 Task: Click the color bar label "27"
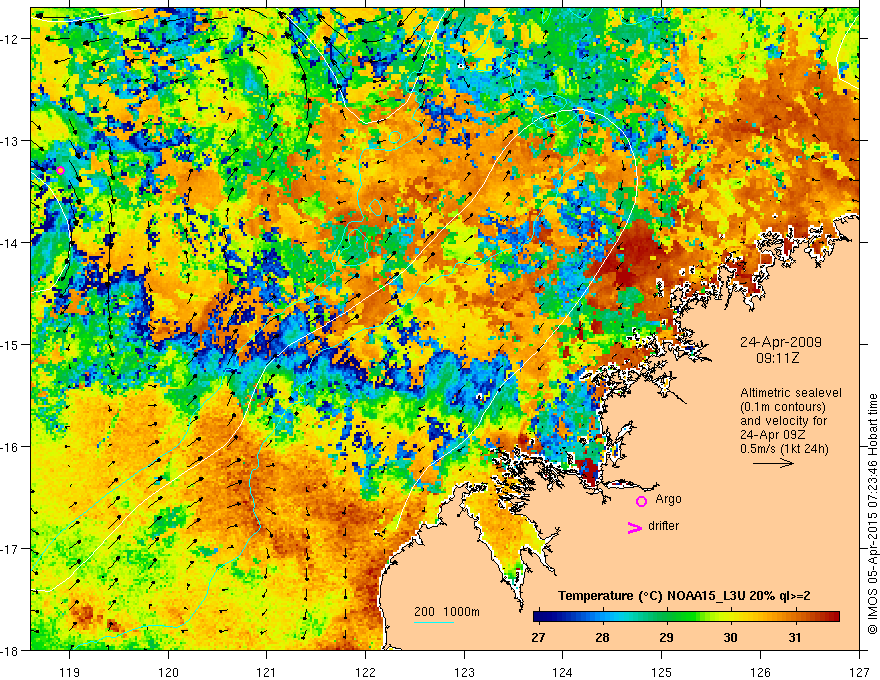tap(538, 638)
